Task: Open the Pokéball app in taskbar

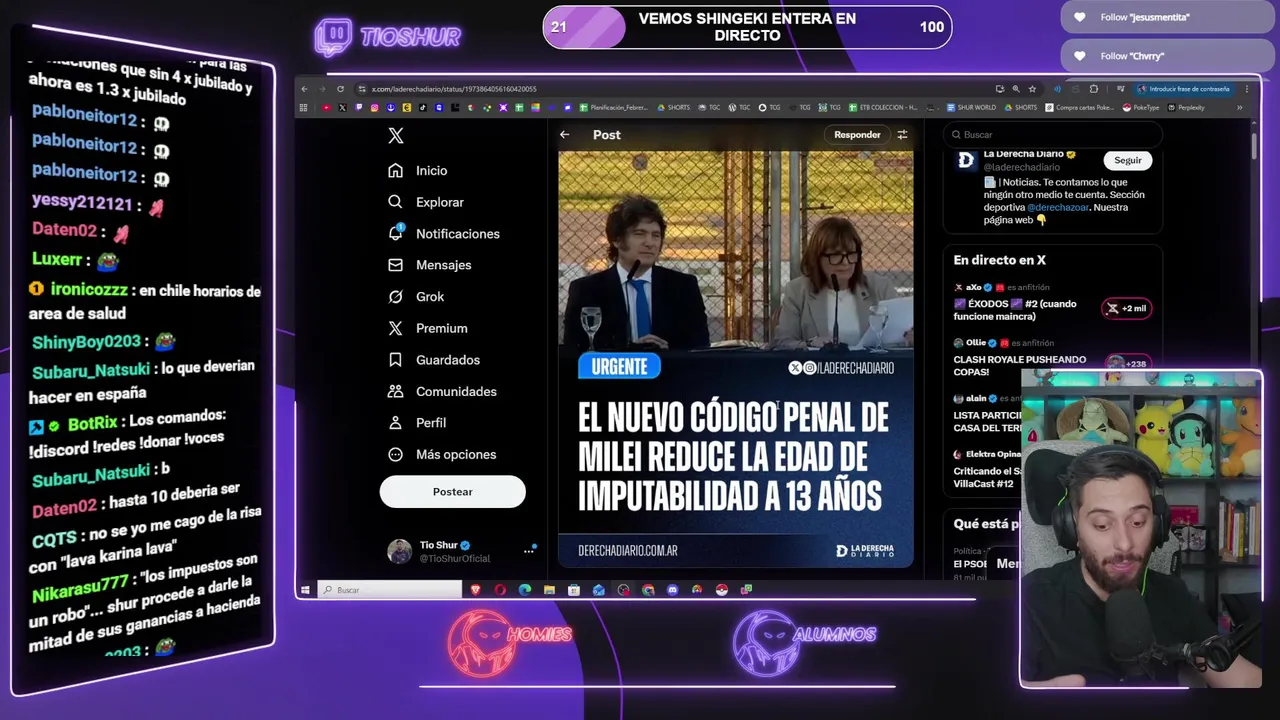Action: (722, 590)
